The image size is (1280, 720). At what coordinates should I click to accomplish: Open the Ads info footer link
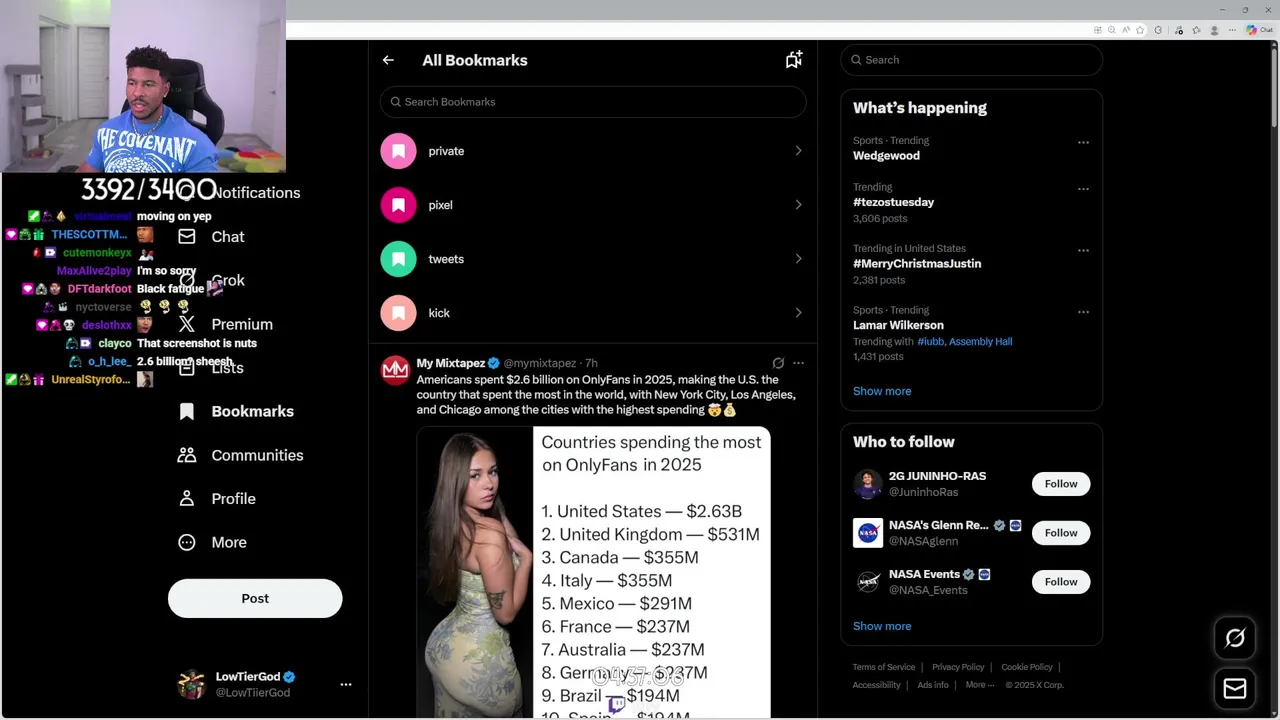(x=933, y=685)
